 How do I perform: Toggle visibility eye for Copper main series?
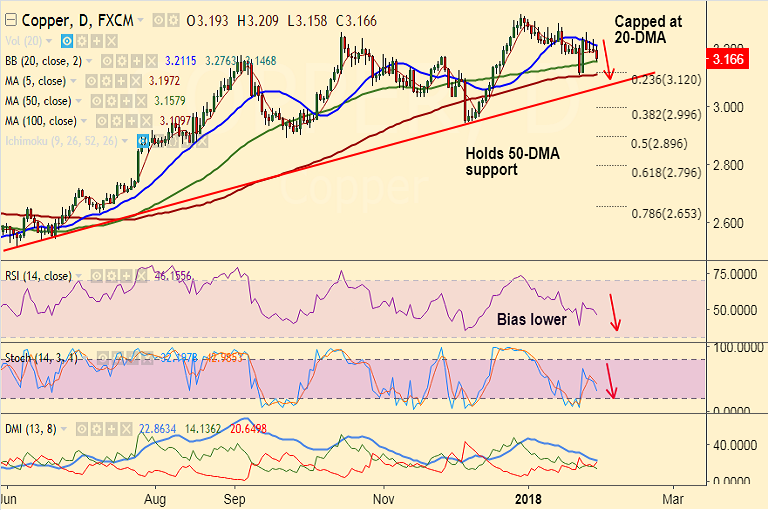click(158, 21)
